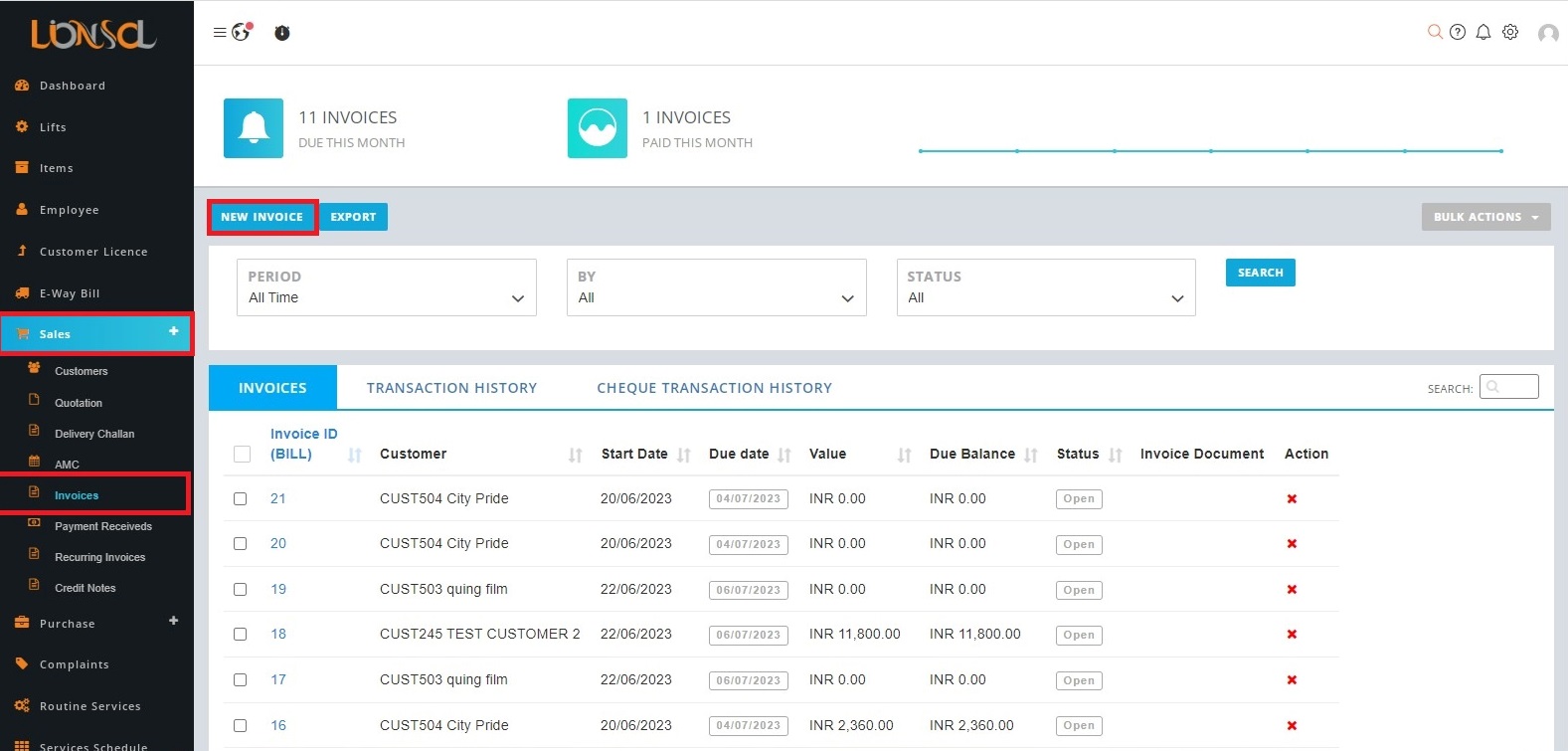
Task: Open the Period dropdown
Action: pyautogui.click(x=387, y=287)
